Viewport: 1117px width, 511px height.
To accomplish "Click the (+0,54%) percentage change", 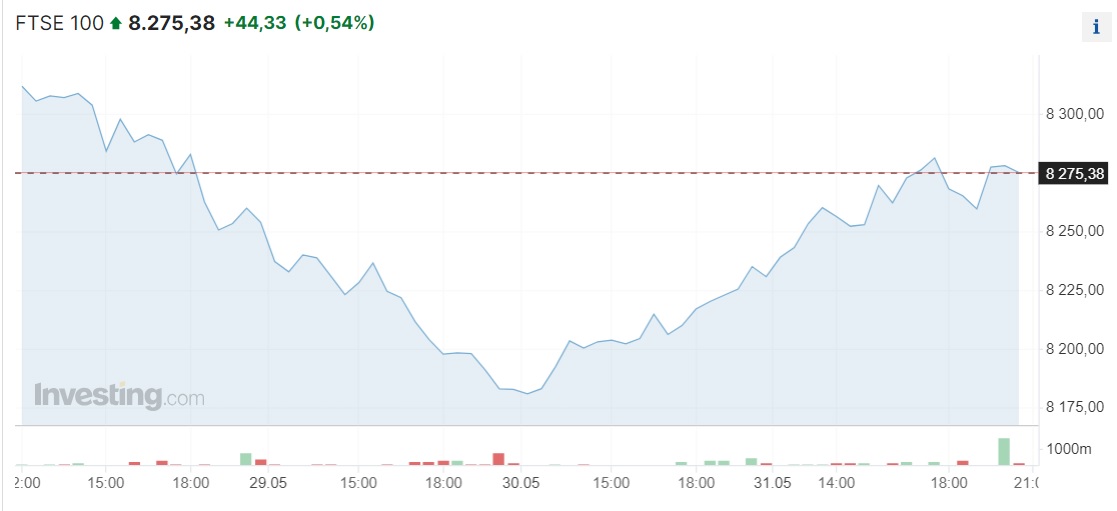I will click(x=335, y=24).
